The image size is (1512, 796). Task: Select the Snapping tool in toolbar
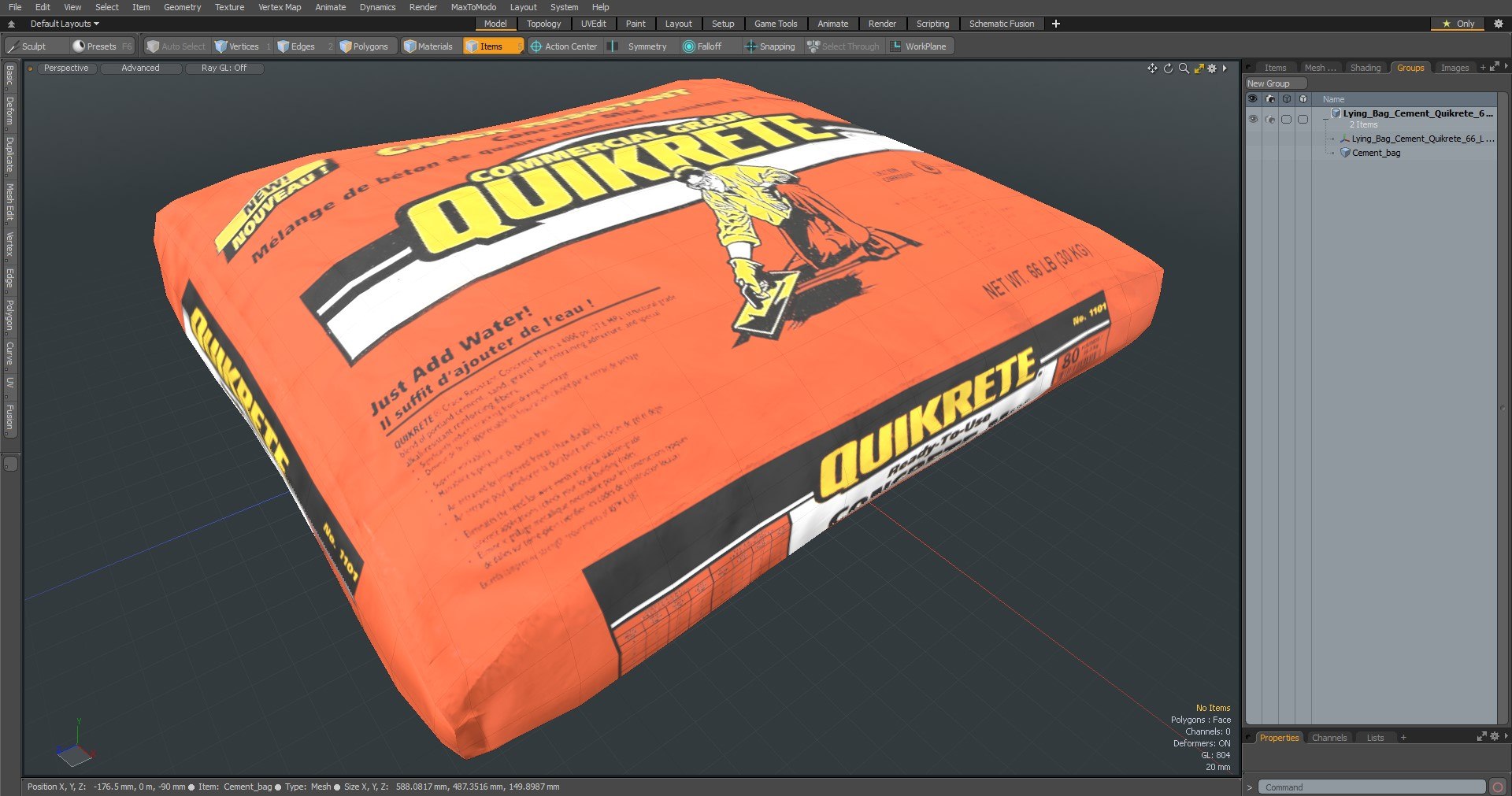pyautogui.click(x=769, y=46)
